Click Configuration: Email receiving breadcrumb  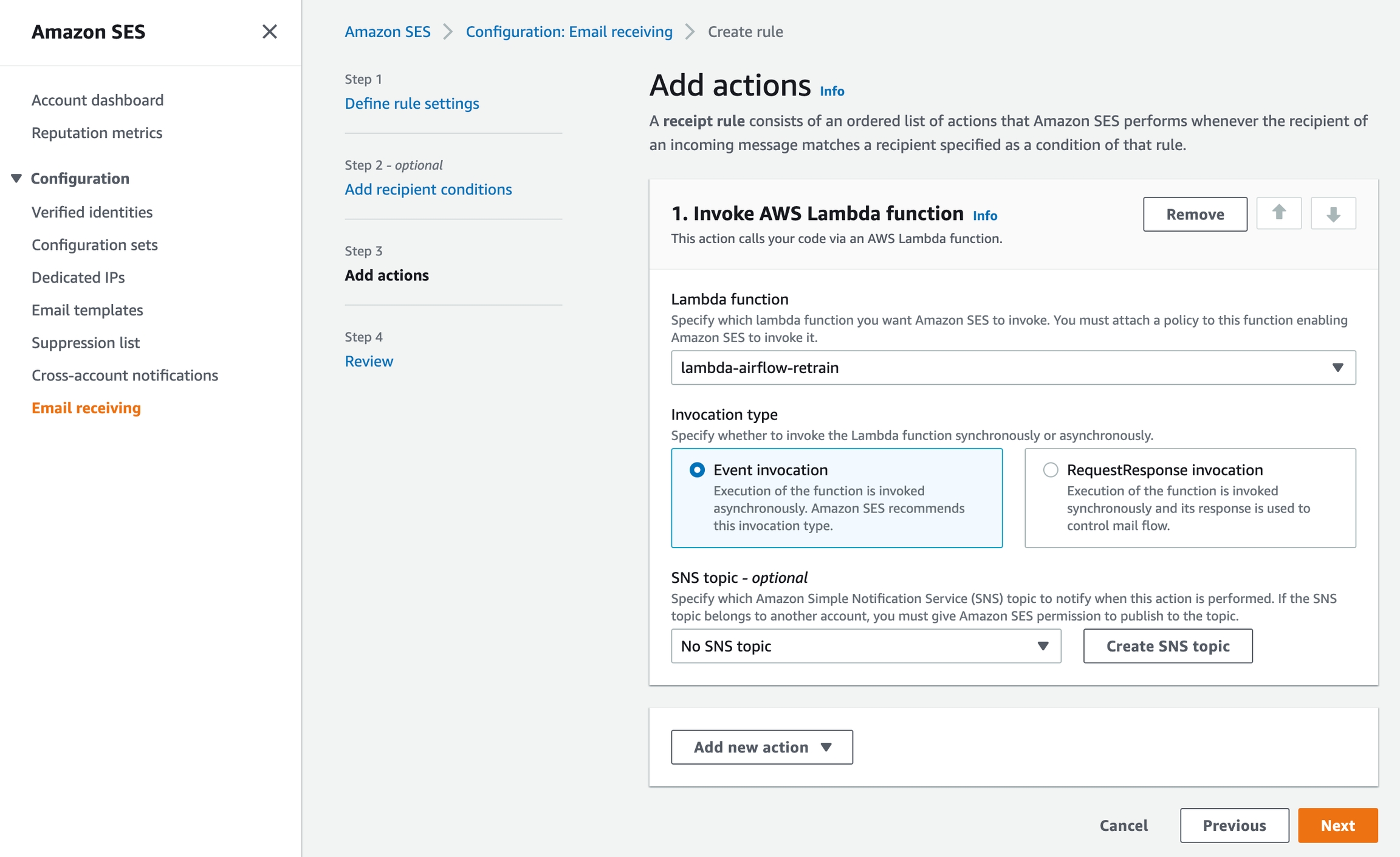point(569,32)
